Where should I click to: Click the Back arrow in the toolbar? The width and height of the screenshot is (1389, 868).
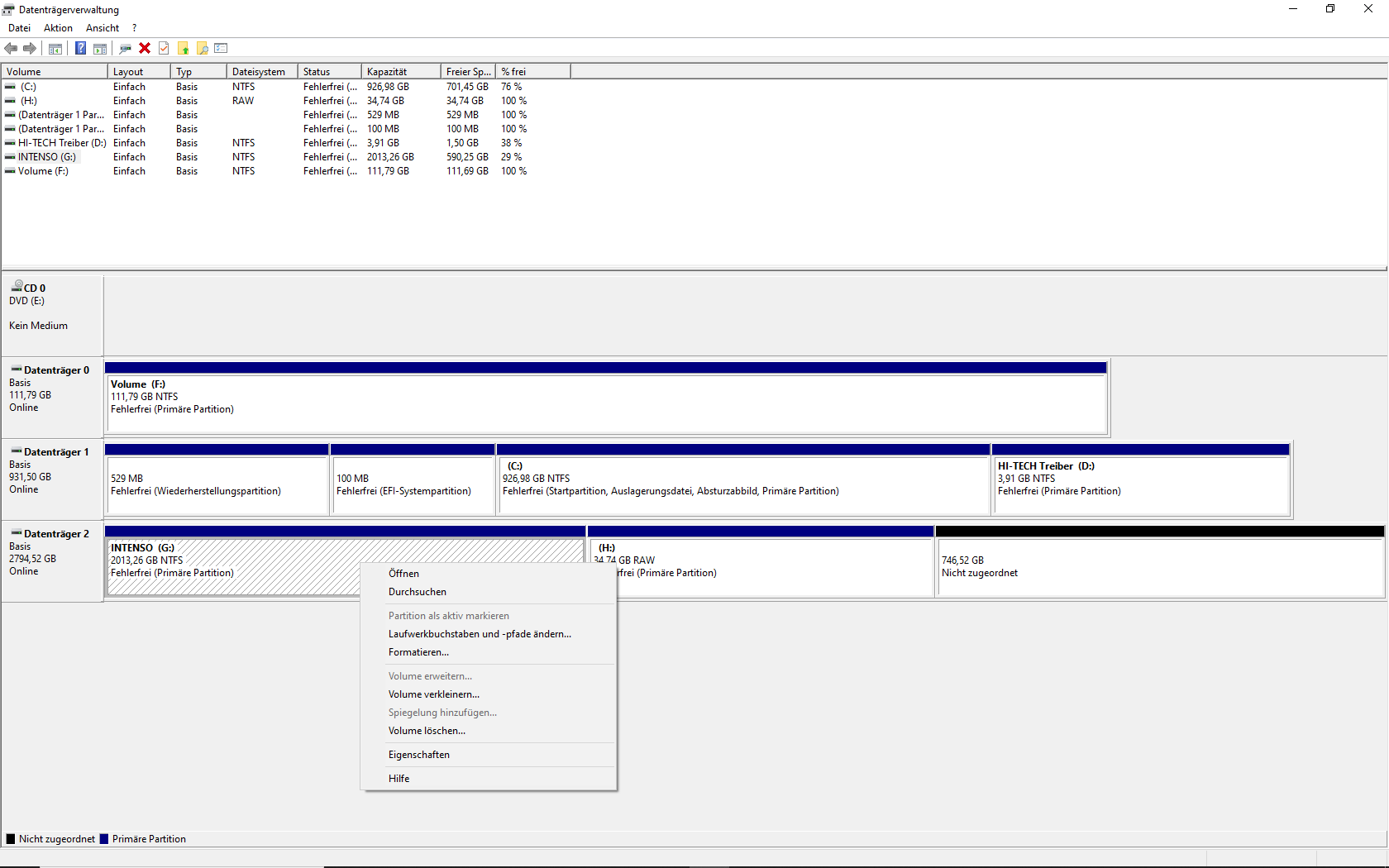coord(11,48)
